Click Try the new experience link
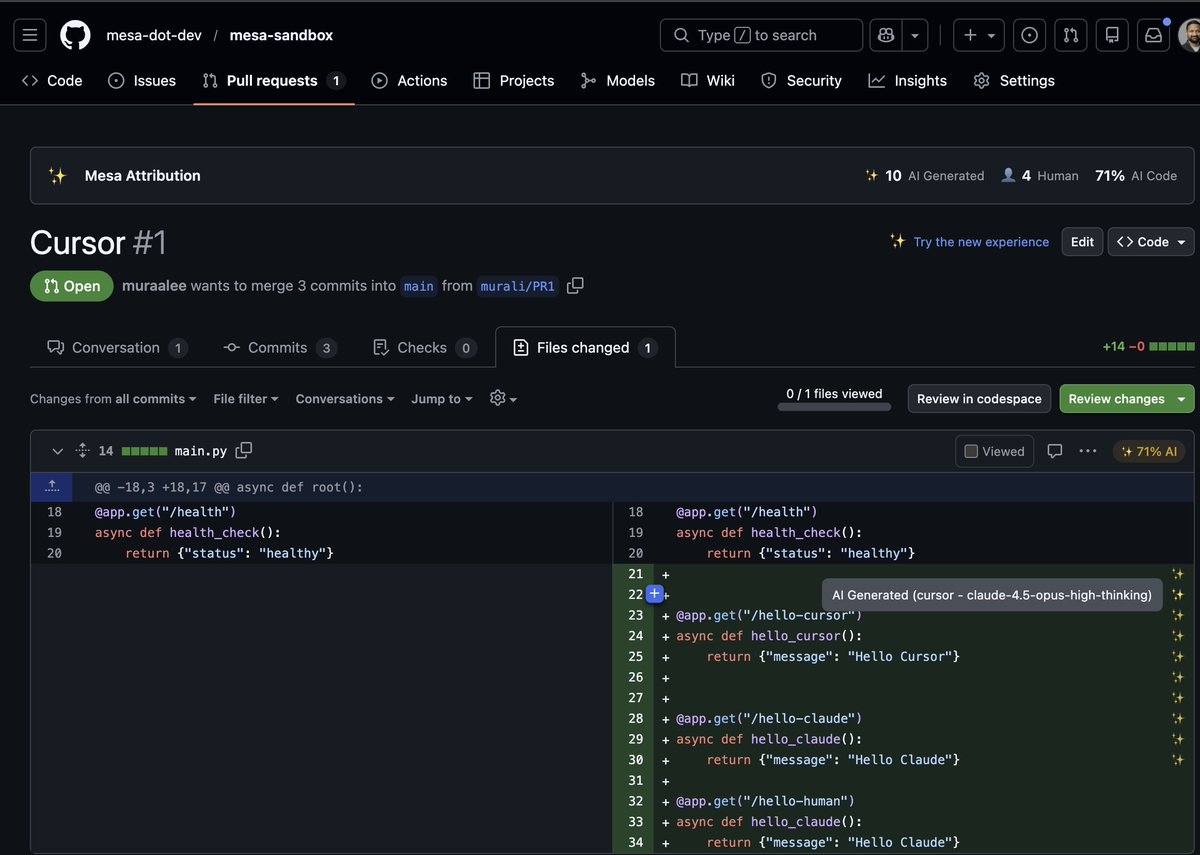1200x855 pixels. [x=981, y=242]
